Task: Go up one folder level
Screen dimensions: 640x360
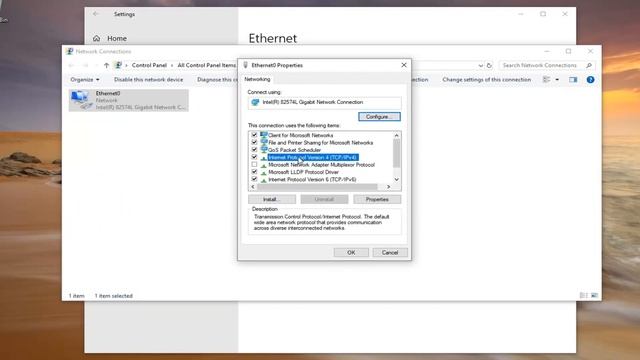Action: pyautogui.click(x=106, y=65)
